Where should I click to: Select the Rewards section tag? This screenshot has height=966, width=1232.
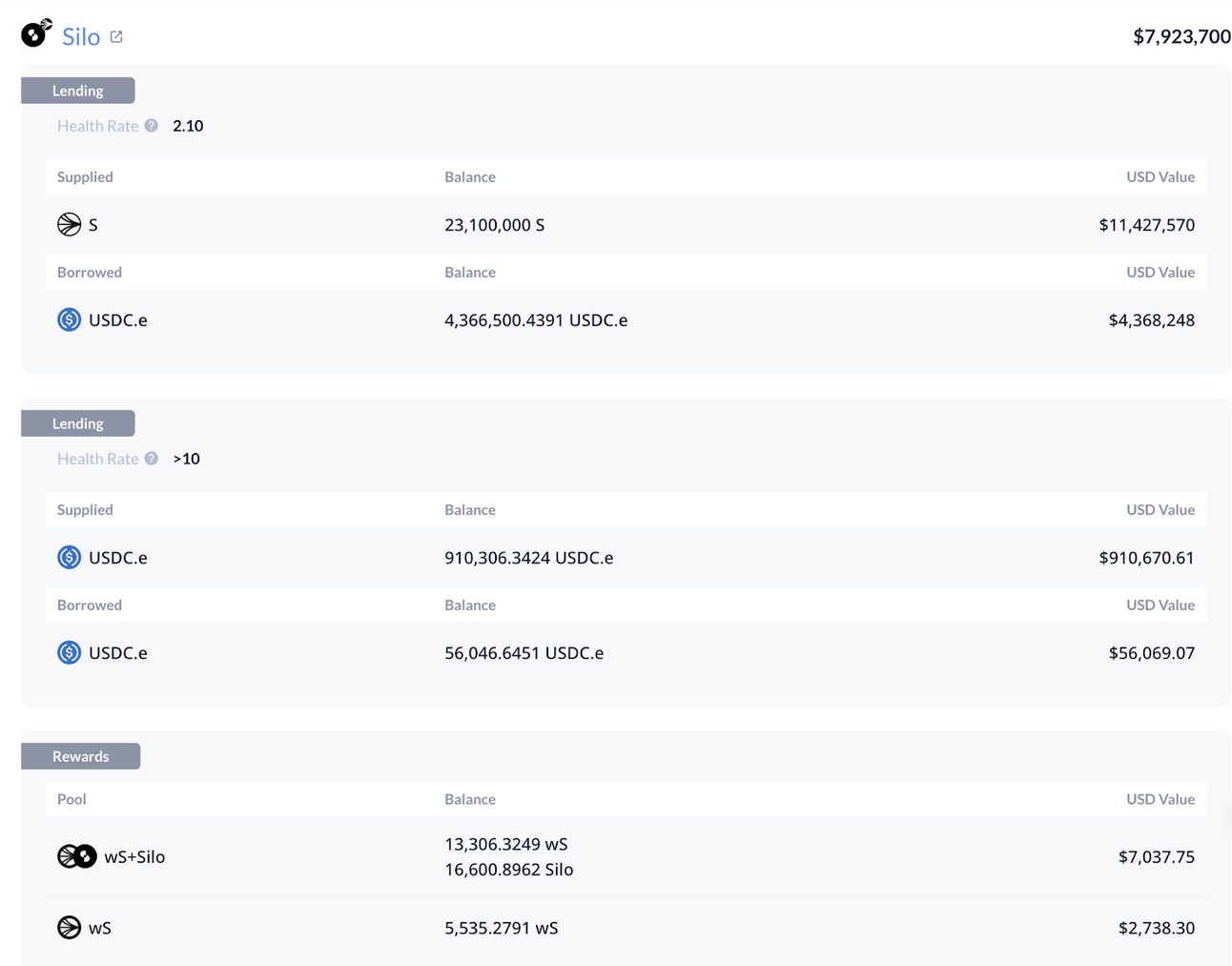[81, 756]
